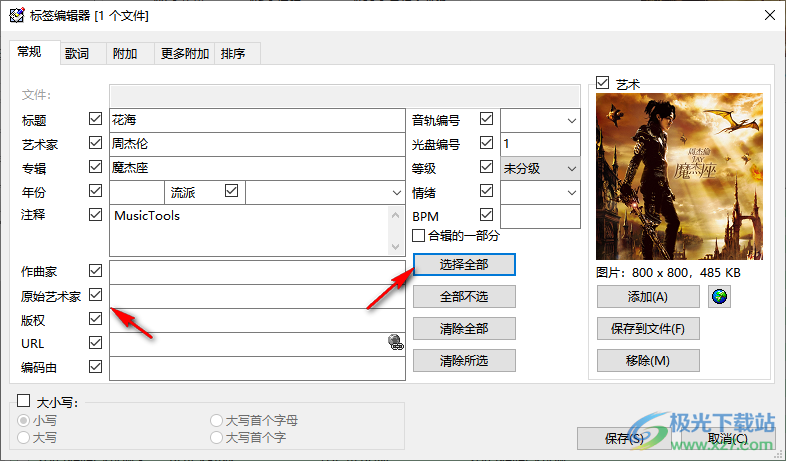Viewport: 786px width, 461px height.
Task: Toggle the 版权 checkbox
Action: pyautogui.click(x=95, y=319)
